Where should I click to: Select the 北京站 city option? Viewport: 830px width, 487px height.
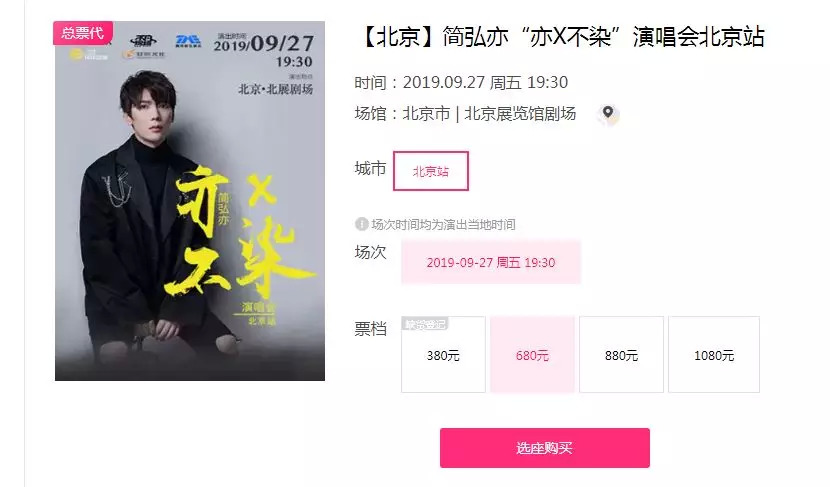click(x=431, y=172)
